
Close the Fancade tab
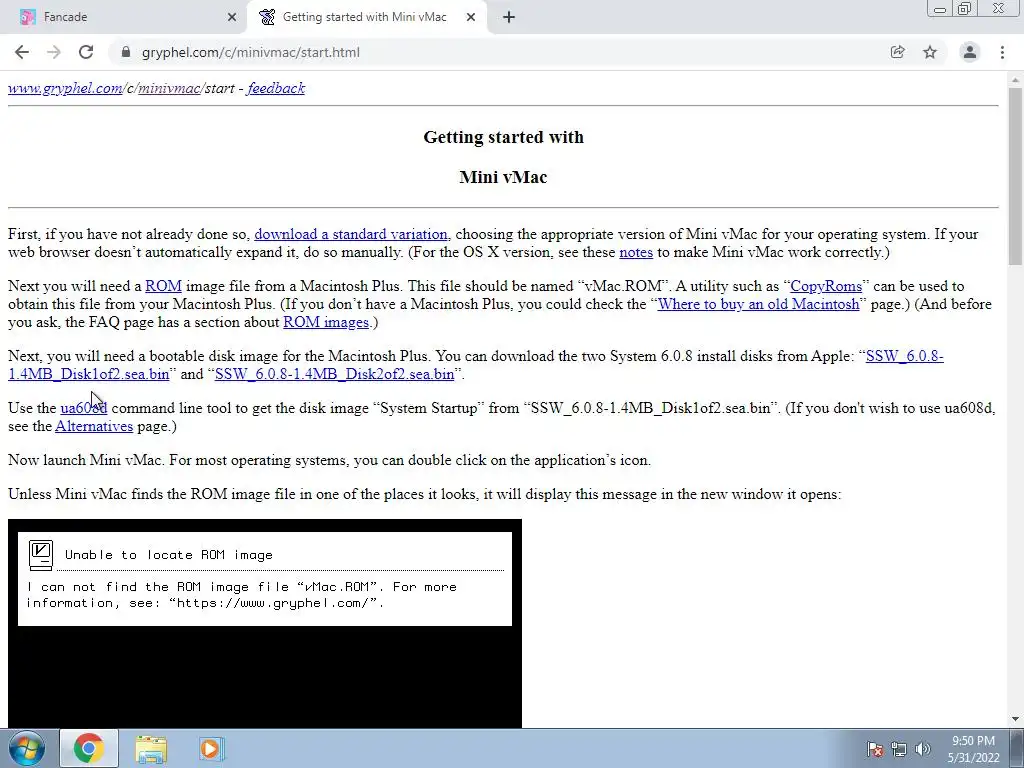pos(232,17)
